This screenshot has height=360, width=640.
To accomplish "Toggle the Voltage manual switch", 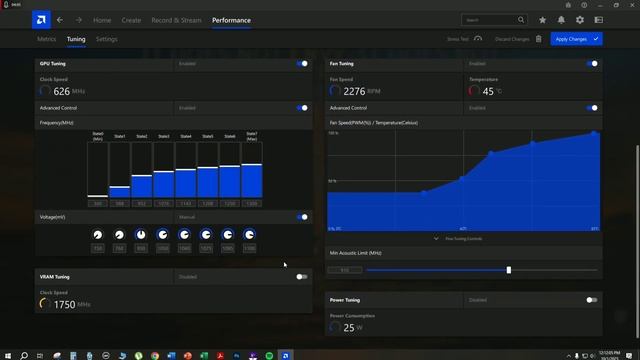I will [302, 217].
